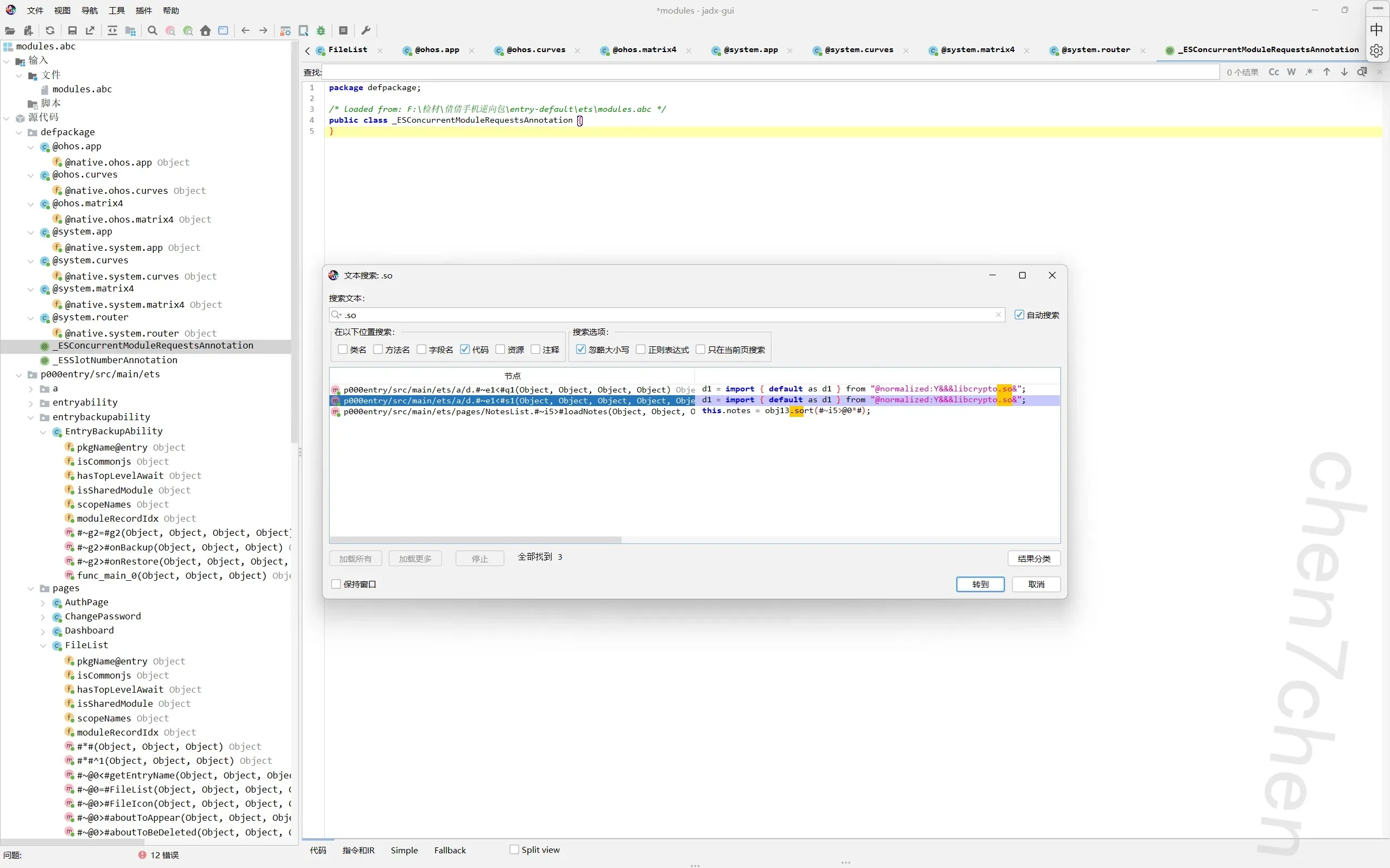Image resolution: width=1390 pixels, height=868 pixels.
Task: Collapse the FileList tree node
Action: [43, 645]
